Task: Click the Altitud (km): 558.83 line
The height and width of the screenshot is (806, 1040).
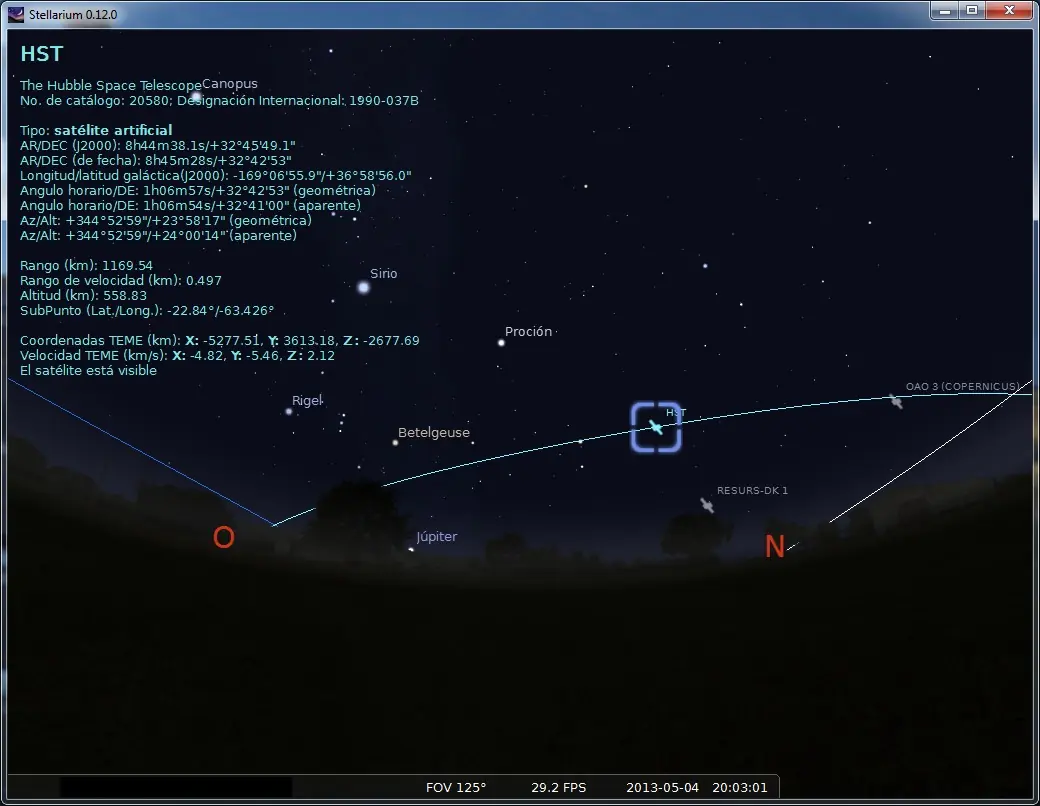Action: pos(84,295)
